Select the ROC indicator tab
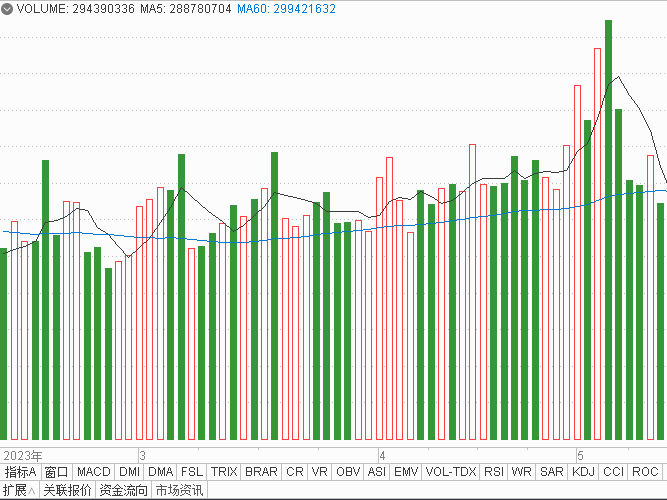The width and height of the screenshot is (667, 500). (646, 472)
